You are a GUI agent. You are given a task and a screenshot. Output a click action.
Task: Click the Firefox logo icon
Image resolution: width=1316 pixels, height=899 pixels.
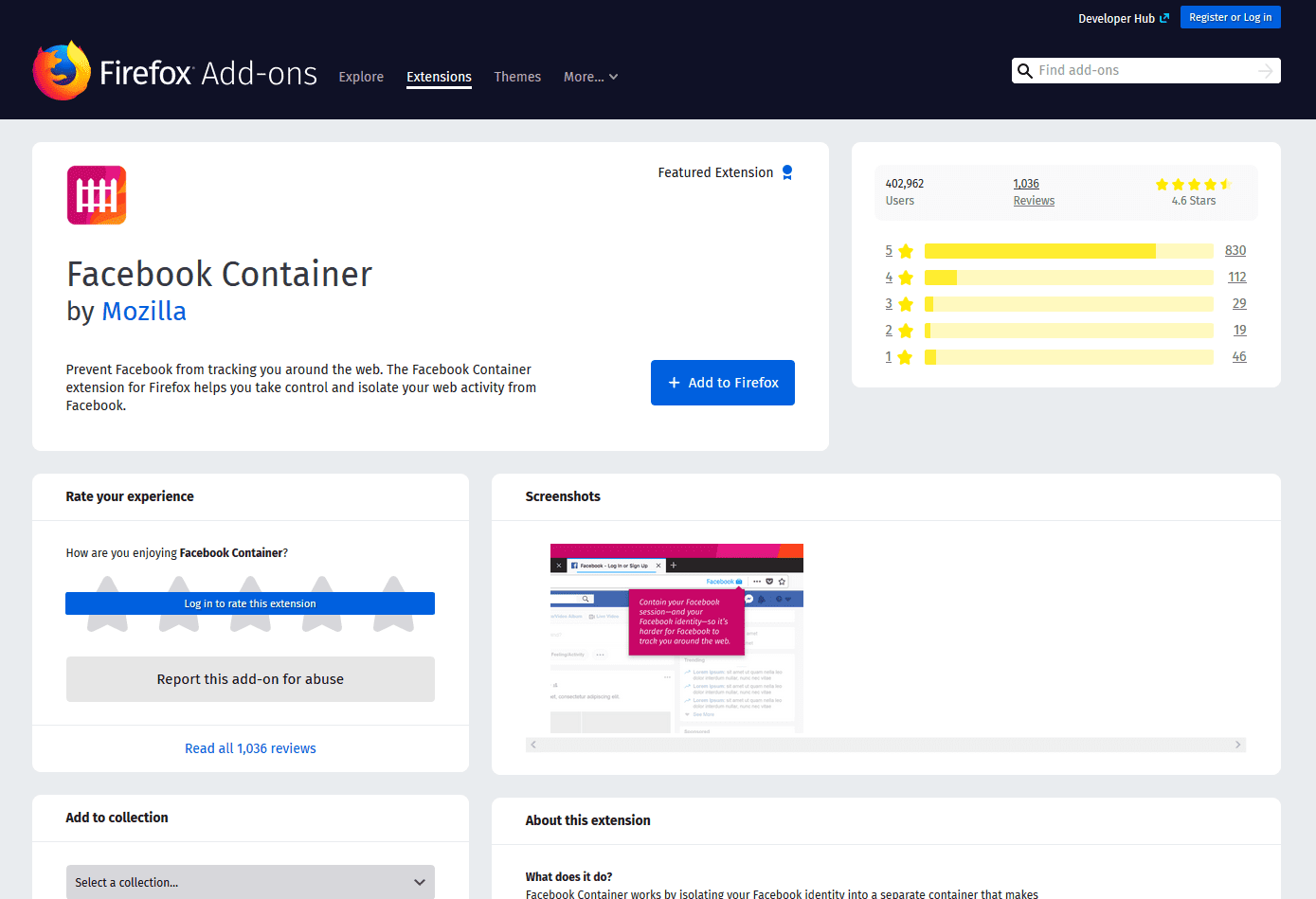tap(62, 70)
